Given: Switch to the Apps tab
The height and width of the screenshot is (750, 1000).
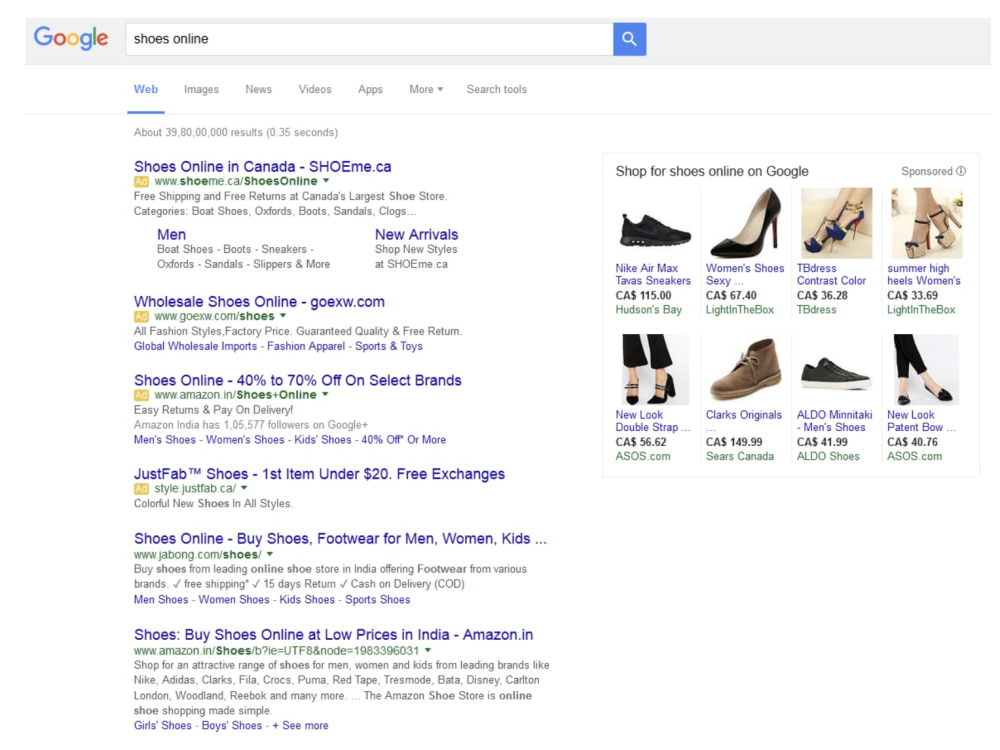Looking at the screenshot, I should pyautogui.click(x=370, y=89).
